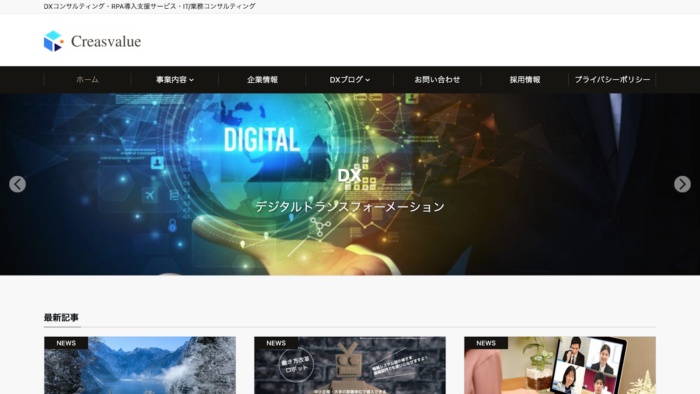The height and width of the screenshot is (394, 700).
Task: Expand the DXブログ dropdown menu
Action: [x=350, y=80]
